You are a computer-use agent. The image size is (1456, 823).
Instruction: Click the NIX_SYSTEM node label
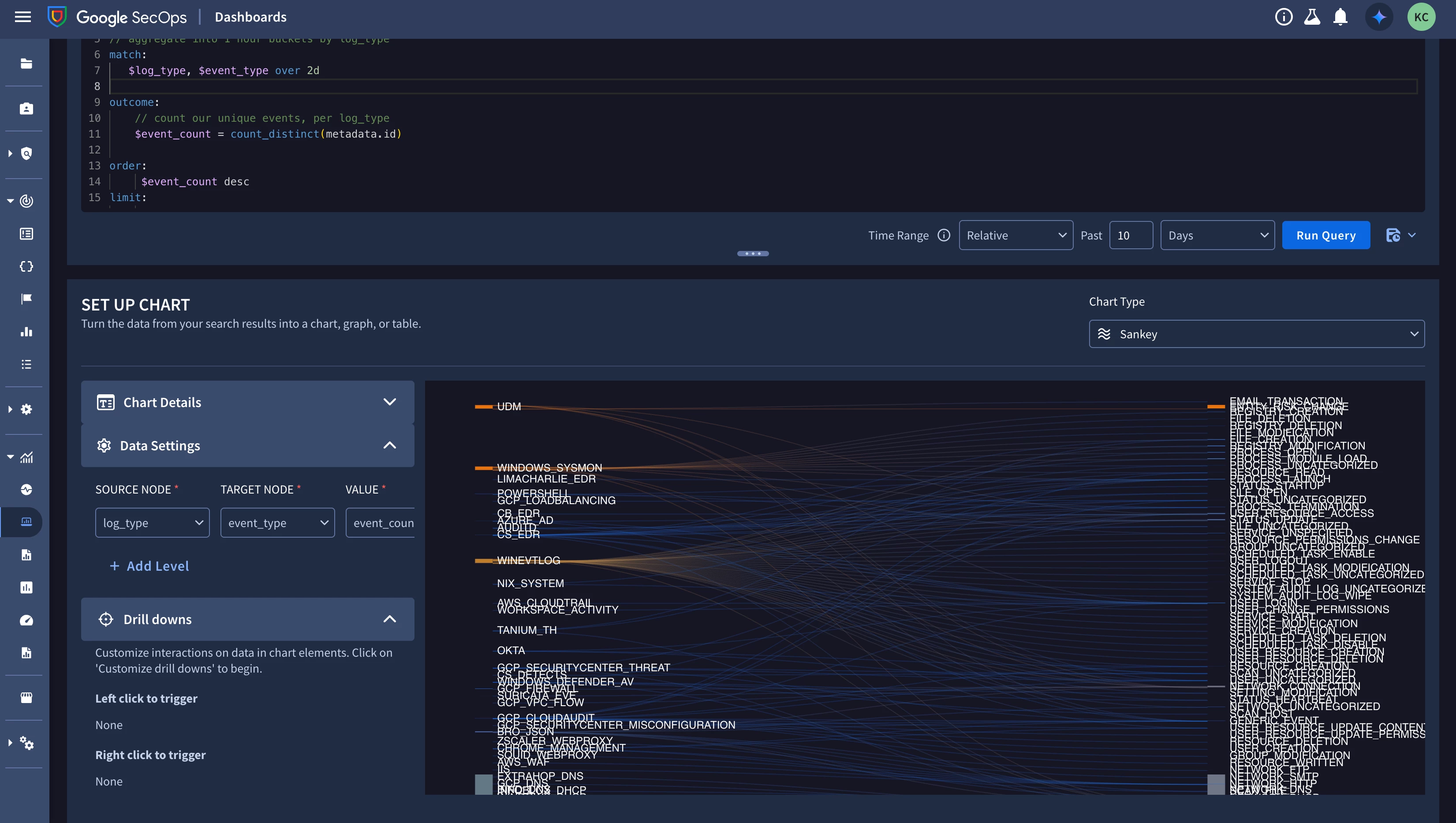[530, 584]
